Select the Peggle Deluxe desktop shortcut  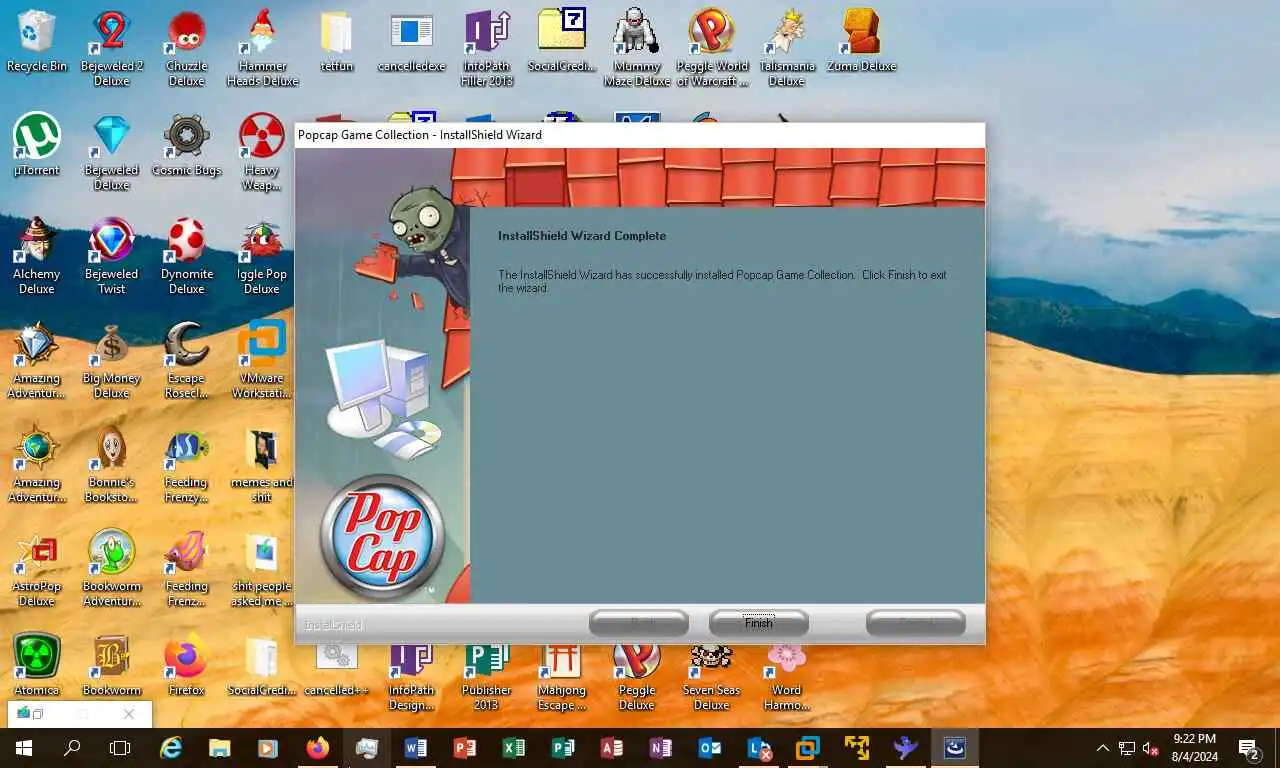637,675
